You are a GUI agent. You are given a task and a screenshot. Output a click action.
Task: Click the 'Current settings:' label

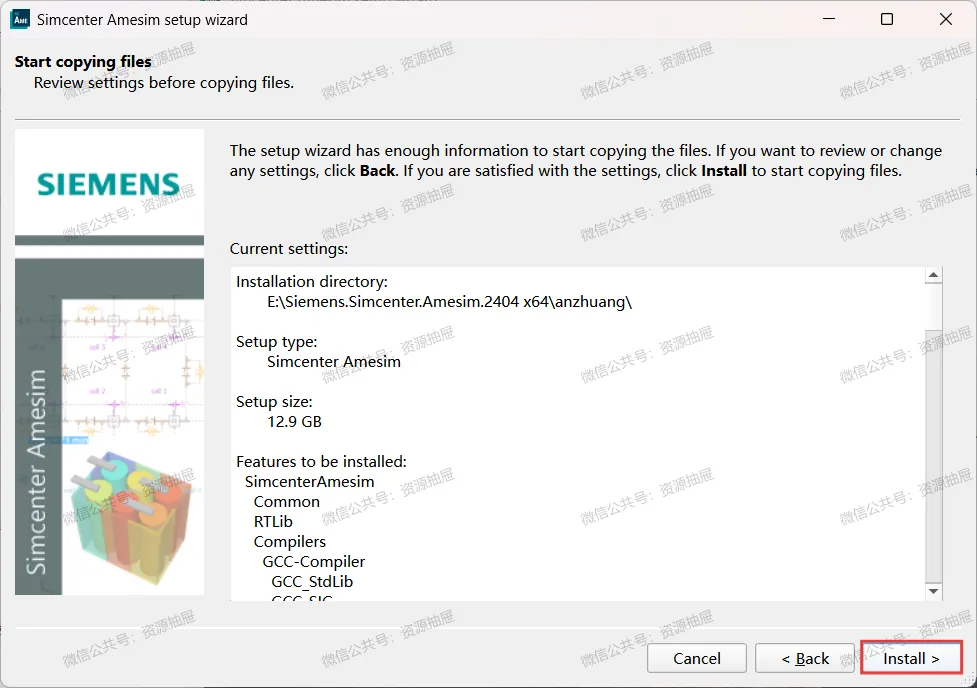point(288,249)
